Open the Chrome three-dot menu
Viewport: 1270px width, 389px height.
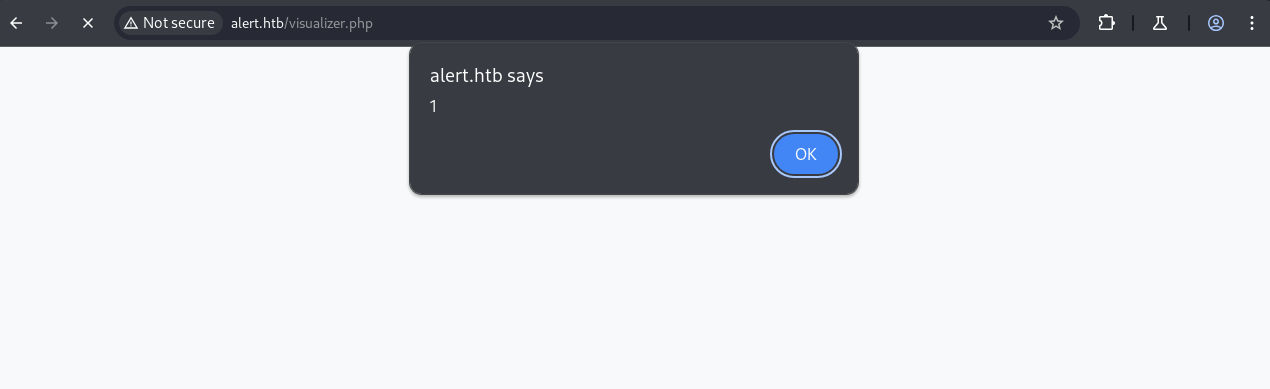click(x=1252, y=22)
